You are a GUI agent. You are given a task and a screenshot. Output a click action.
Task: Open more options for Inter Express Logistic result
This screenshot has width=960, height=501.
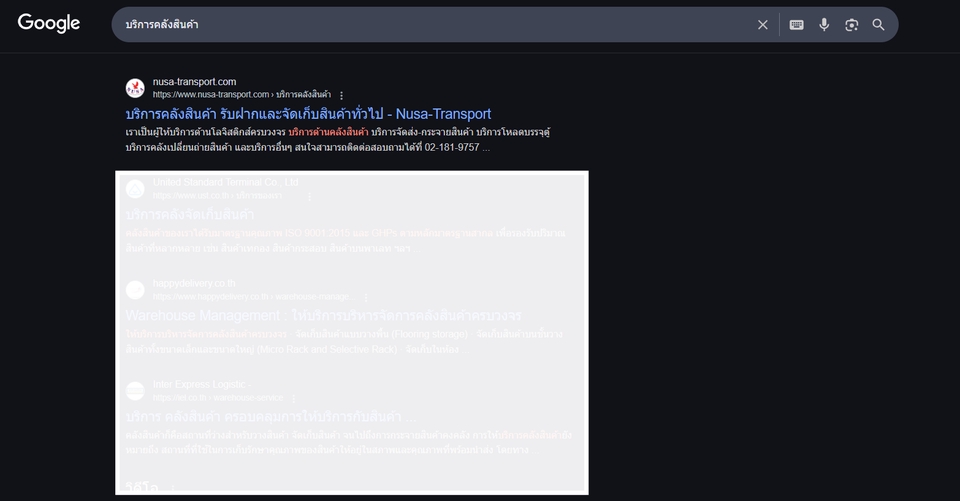coord(294,398)
